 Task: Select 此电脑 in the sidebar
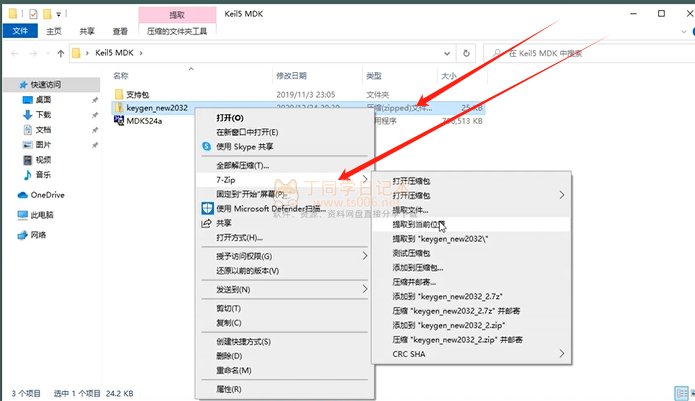(40, 214)
